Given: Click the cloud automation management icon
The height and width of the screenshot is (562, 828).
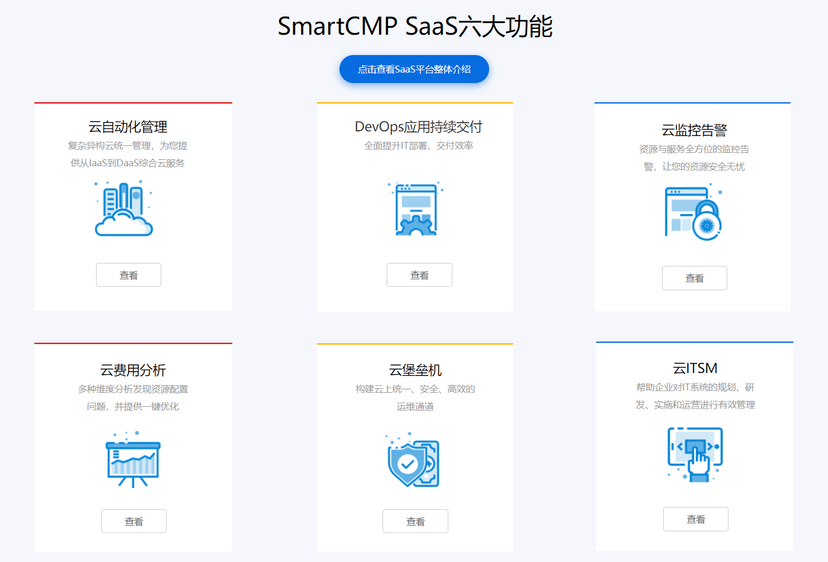Looking at the screenshot, I should click(125, 209).
